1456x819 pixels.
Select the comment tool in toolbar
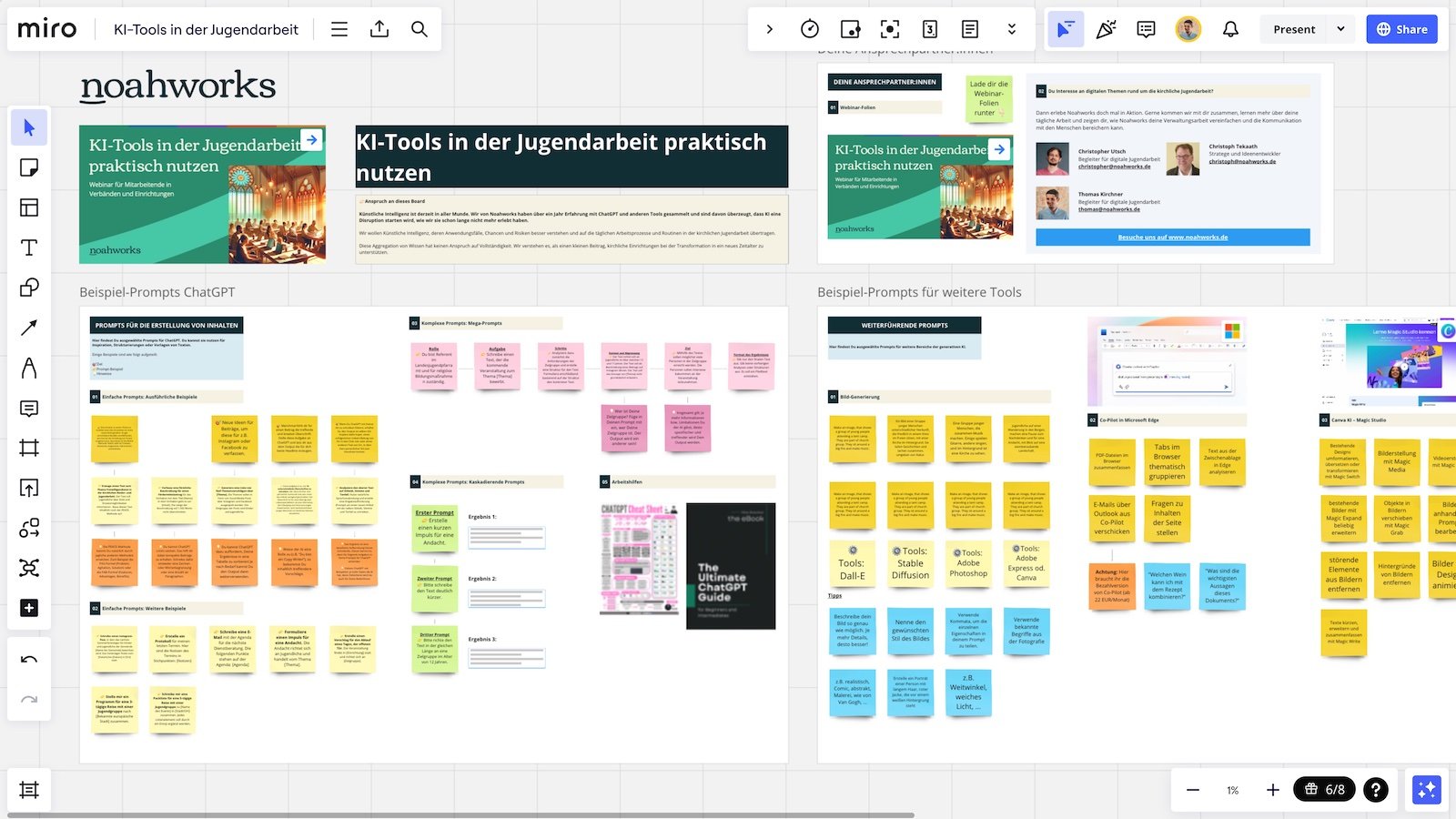point(29,408)
